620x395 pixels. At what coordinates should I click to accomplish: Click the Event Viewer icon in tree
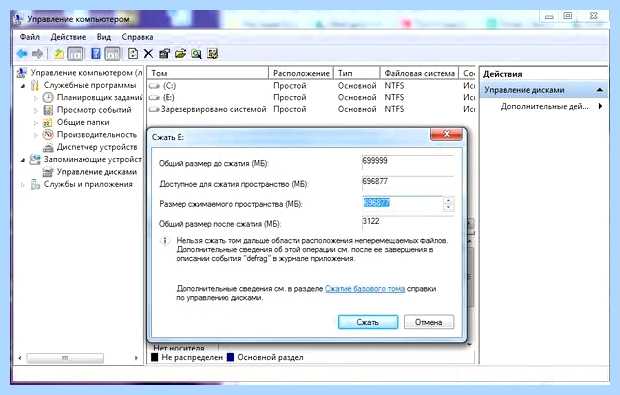point(48,110)
